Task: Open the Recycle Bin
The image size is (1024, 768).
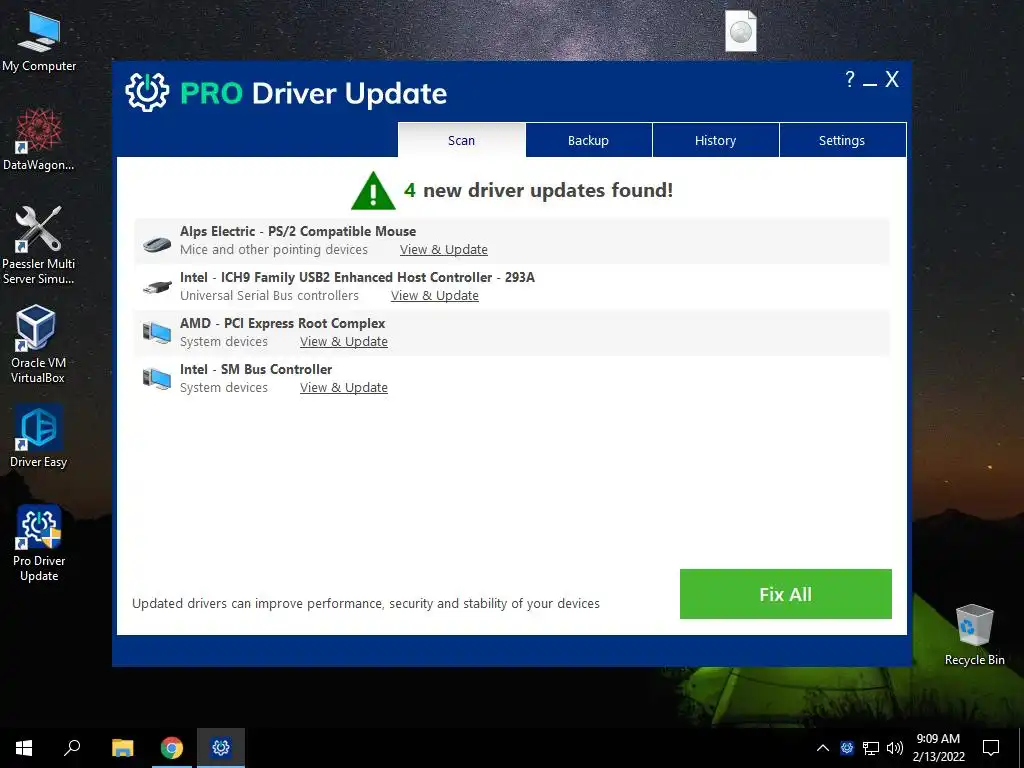Action: [974, 635]
